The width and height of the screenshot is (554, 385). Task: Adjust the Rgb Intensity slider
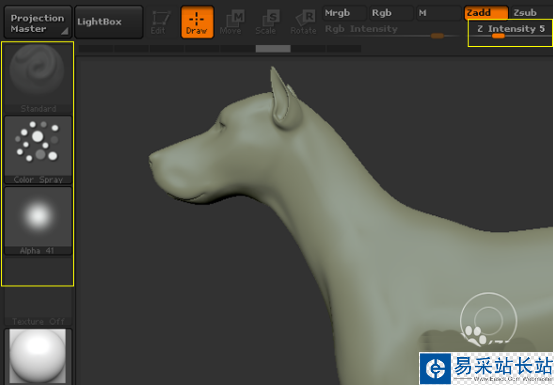(x=391, y=31)
